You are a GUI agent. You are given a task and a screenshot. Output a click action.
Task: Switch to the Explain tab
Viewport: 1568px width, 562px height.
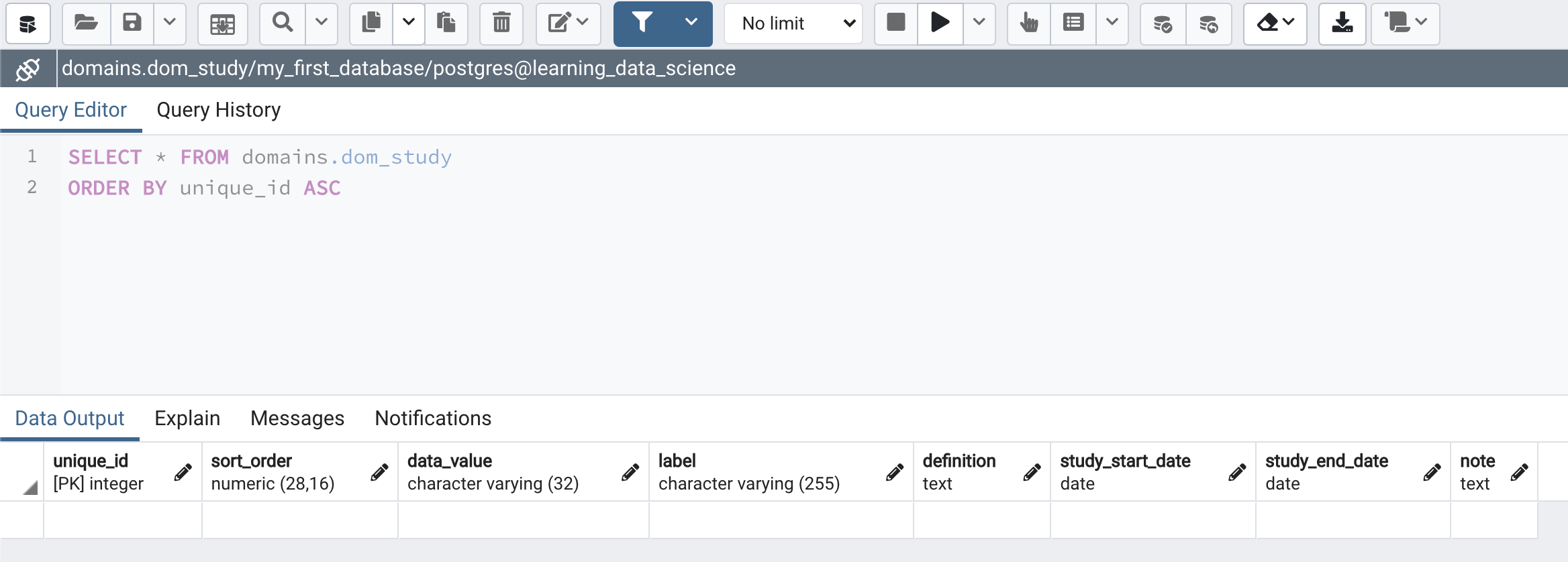(187, 418)
